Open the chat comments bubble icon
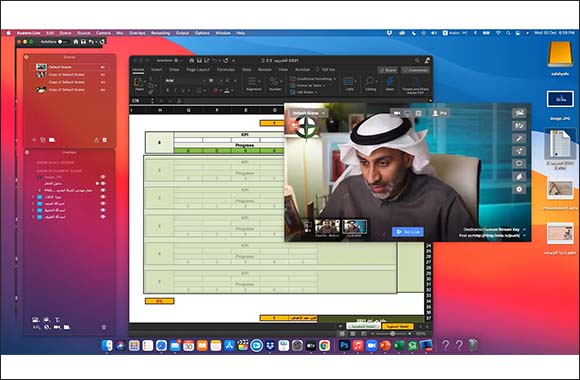This screenshot has width=580, height=380. [x=519, y=164]
